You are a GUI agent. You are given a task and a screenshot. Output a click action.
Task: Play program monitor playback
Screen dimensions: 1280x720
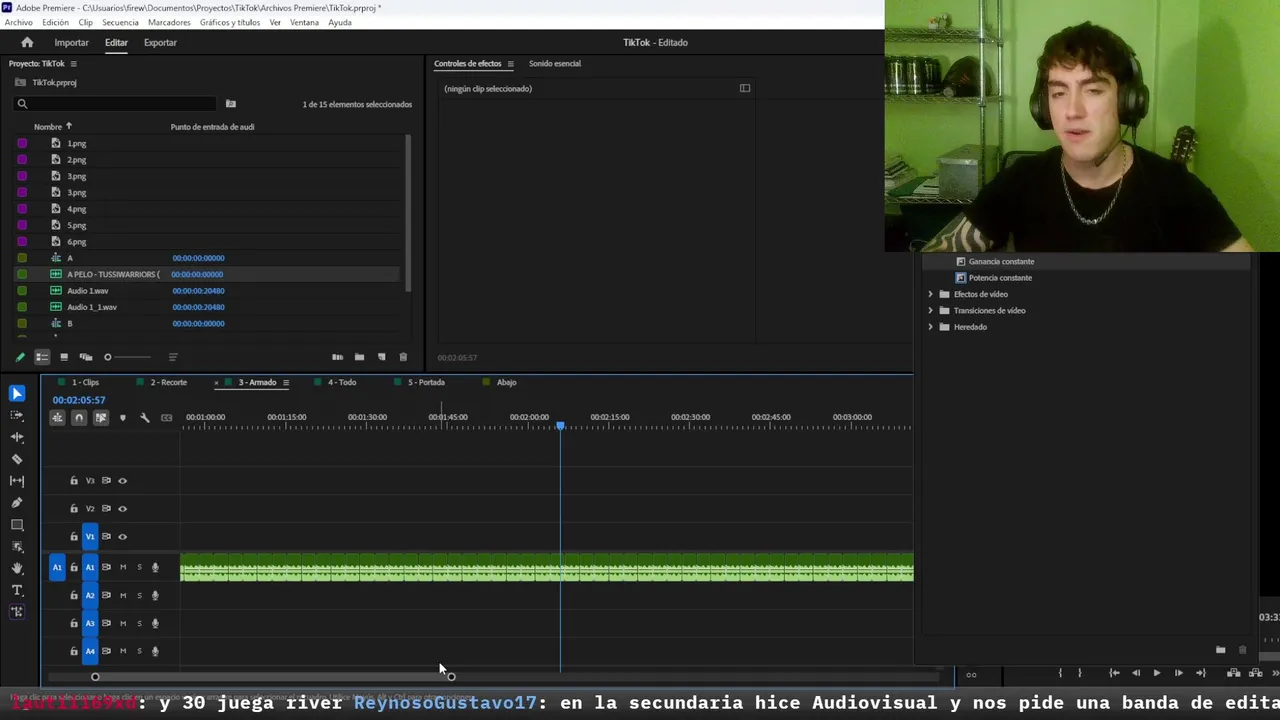pyautogui.click(x=1157, y=673)
